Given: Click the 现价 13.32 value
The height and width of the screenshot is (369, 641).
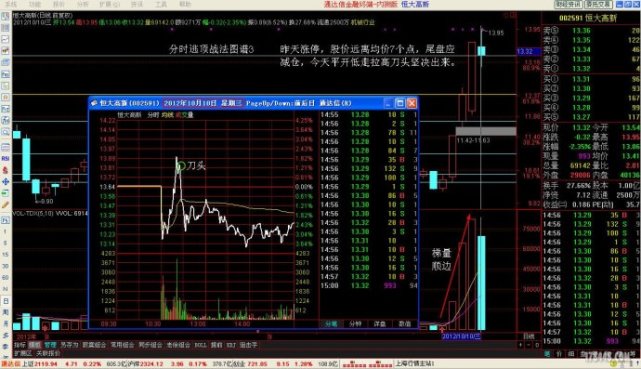Looking at the screenshot, I should [x=581, y=127].
